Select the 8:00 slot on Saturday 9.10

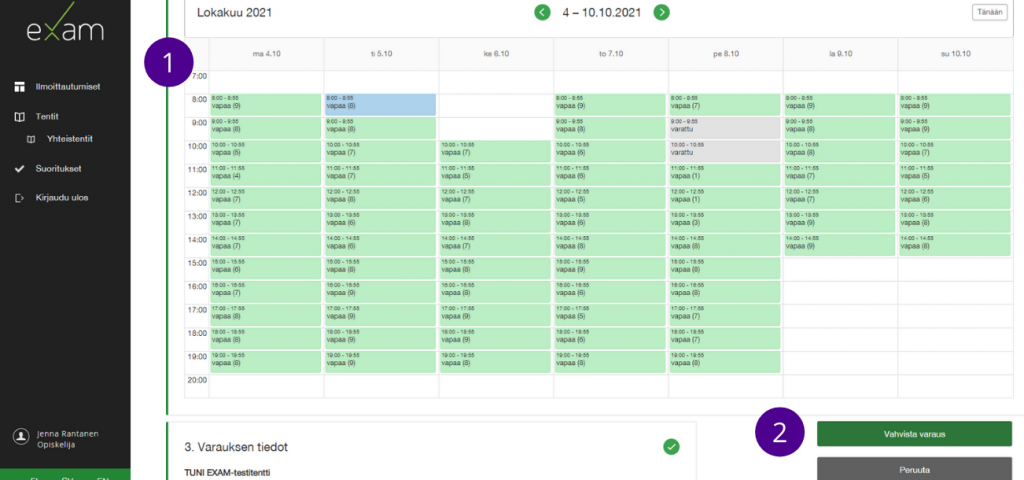click(839, 104)
